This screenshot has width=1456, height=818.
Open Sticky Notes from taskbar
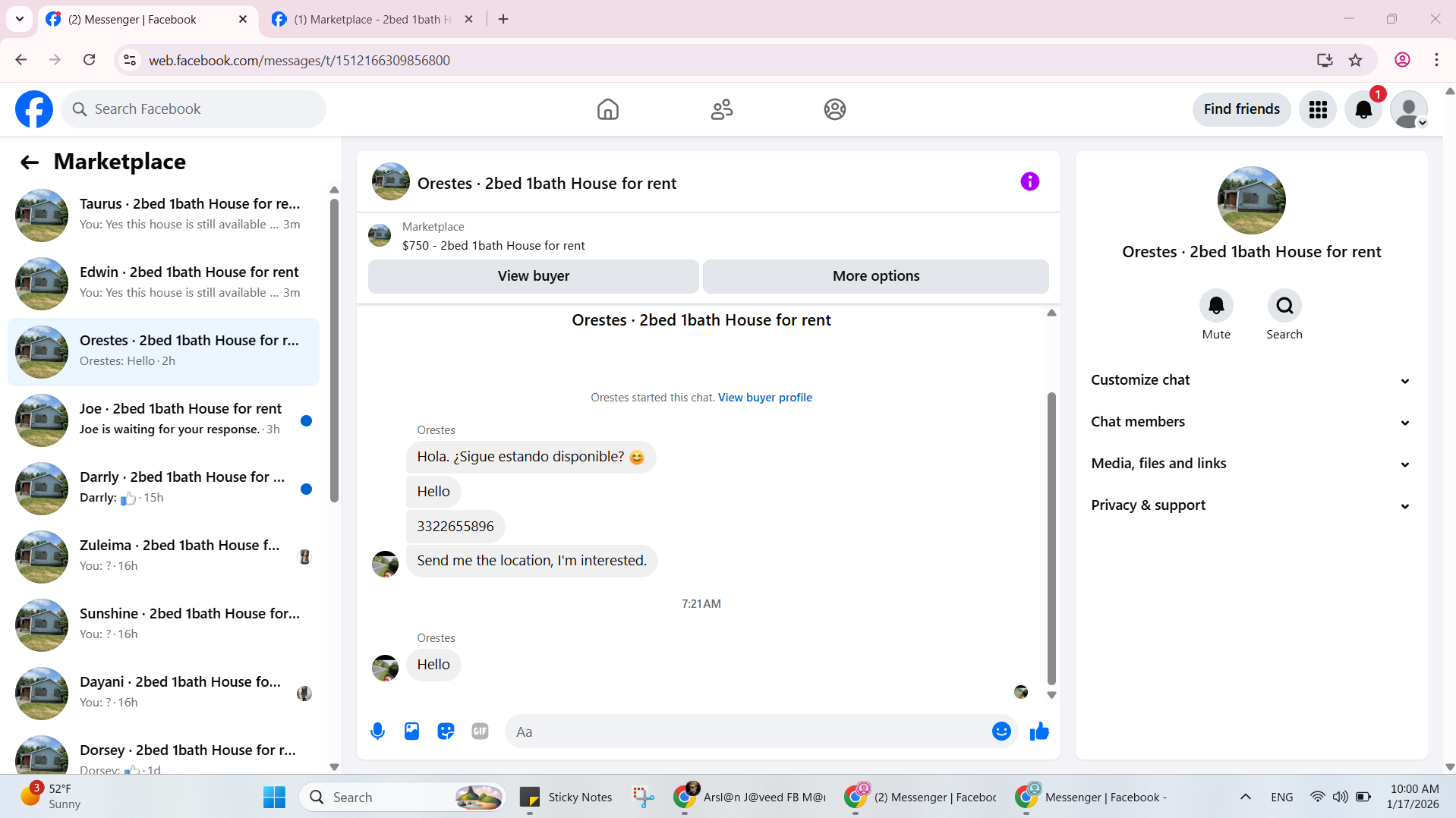point(566,797)
